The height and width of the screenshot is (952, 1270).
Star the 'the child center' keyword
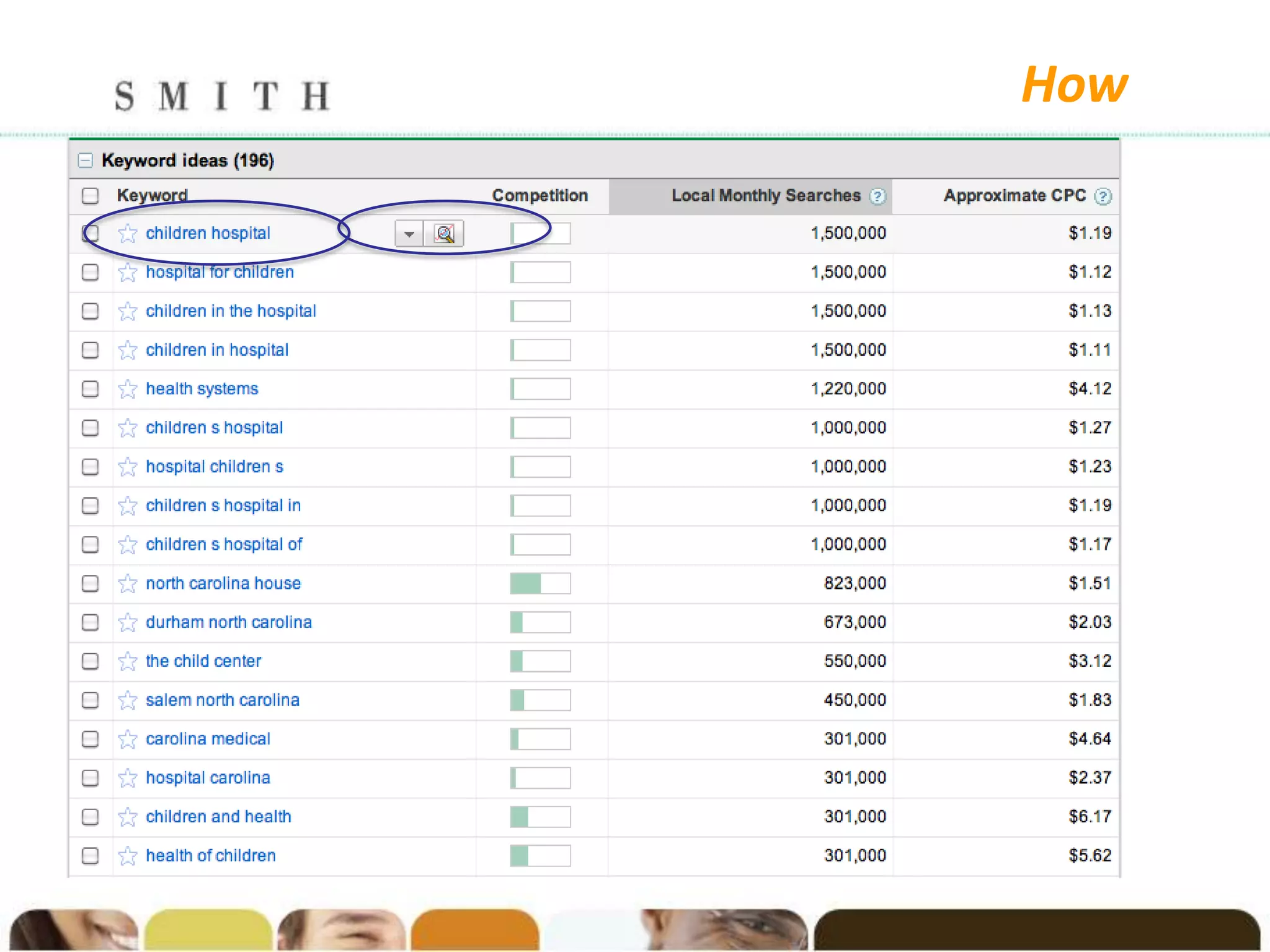[x=128, y=661]
